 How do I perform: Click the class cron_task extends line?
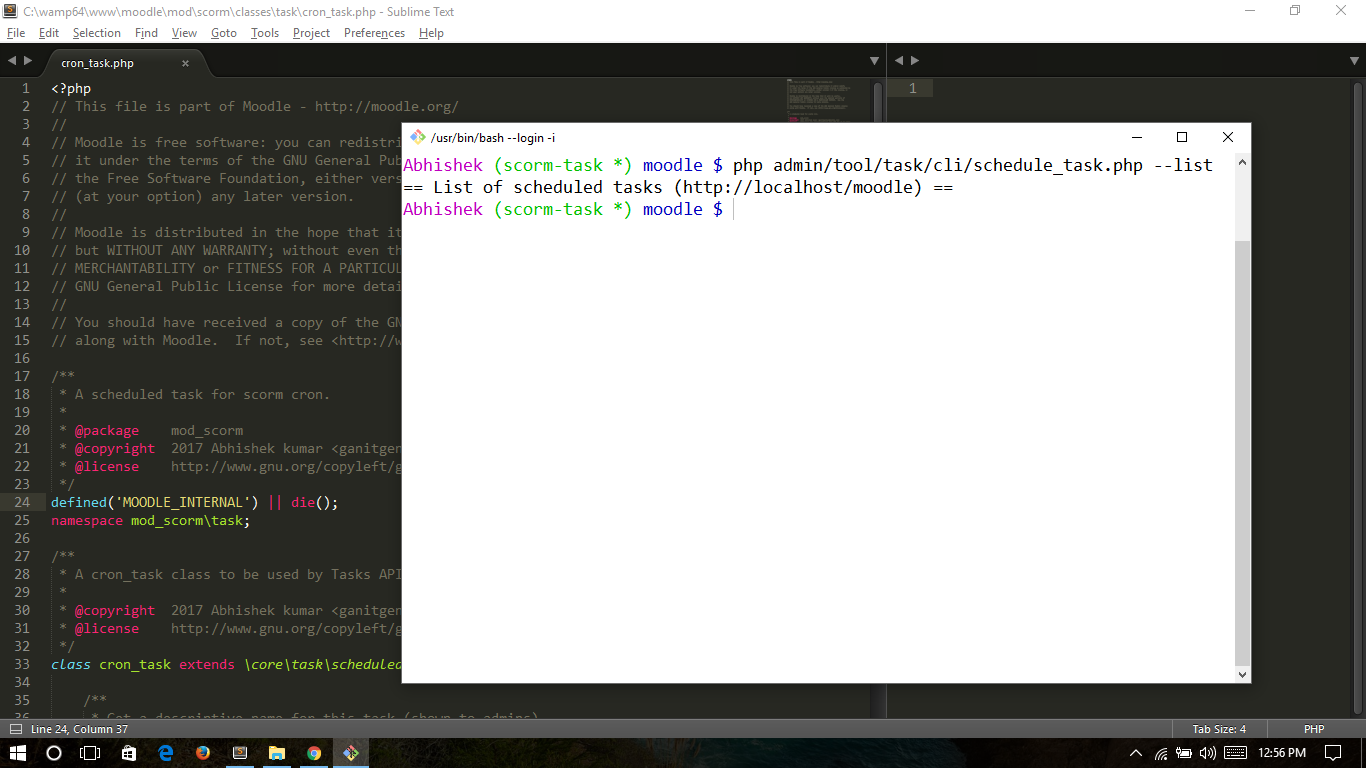tap(226, 664)
